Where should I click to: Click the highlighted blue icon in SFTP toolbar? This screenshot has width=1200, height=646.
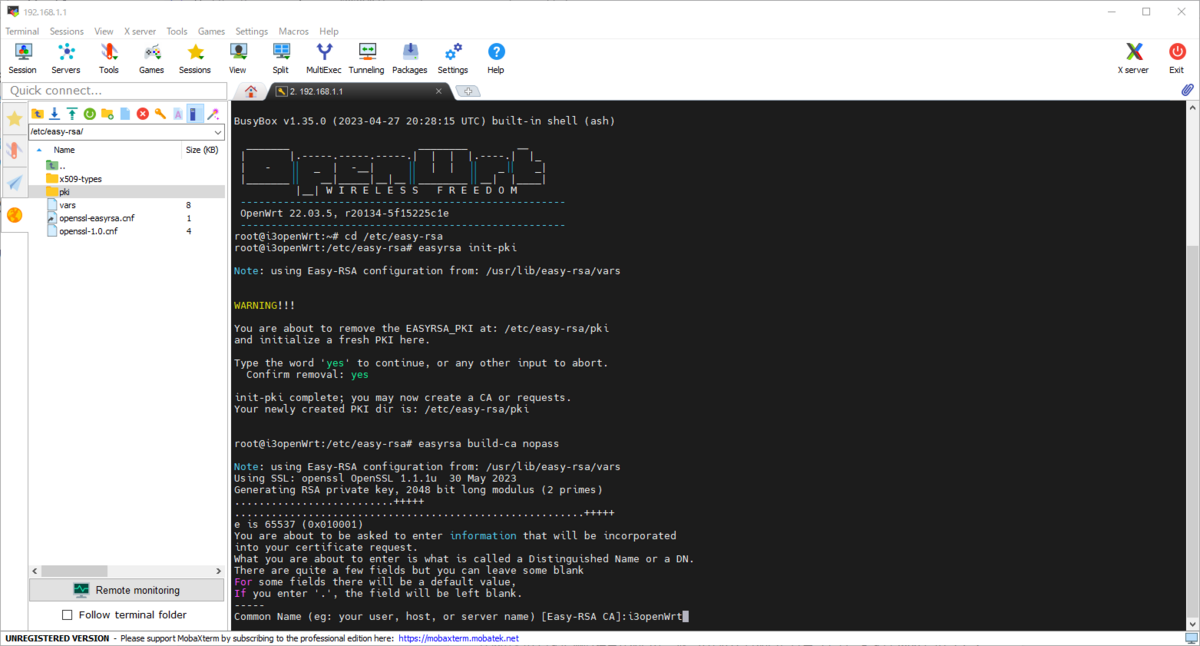point(195,114)
